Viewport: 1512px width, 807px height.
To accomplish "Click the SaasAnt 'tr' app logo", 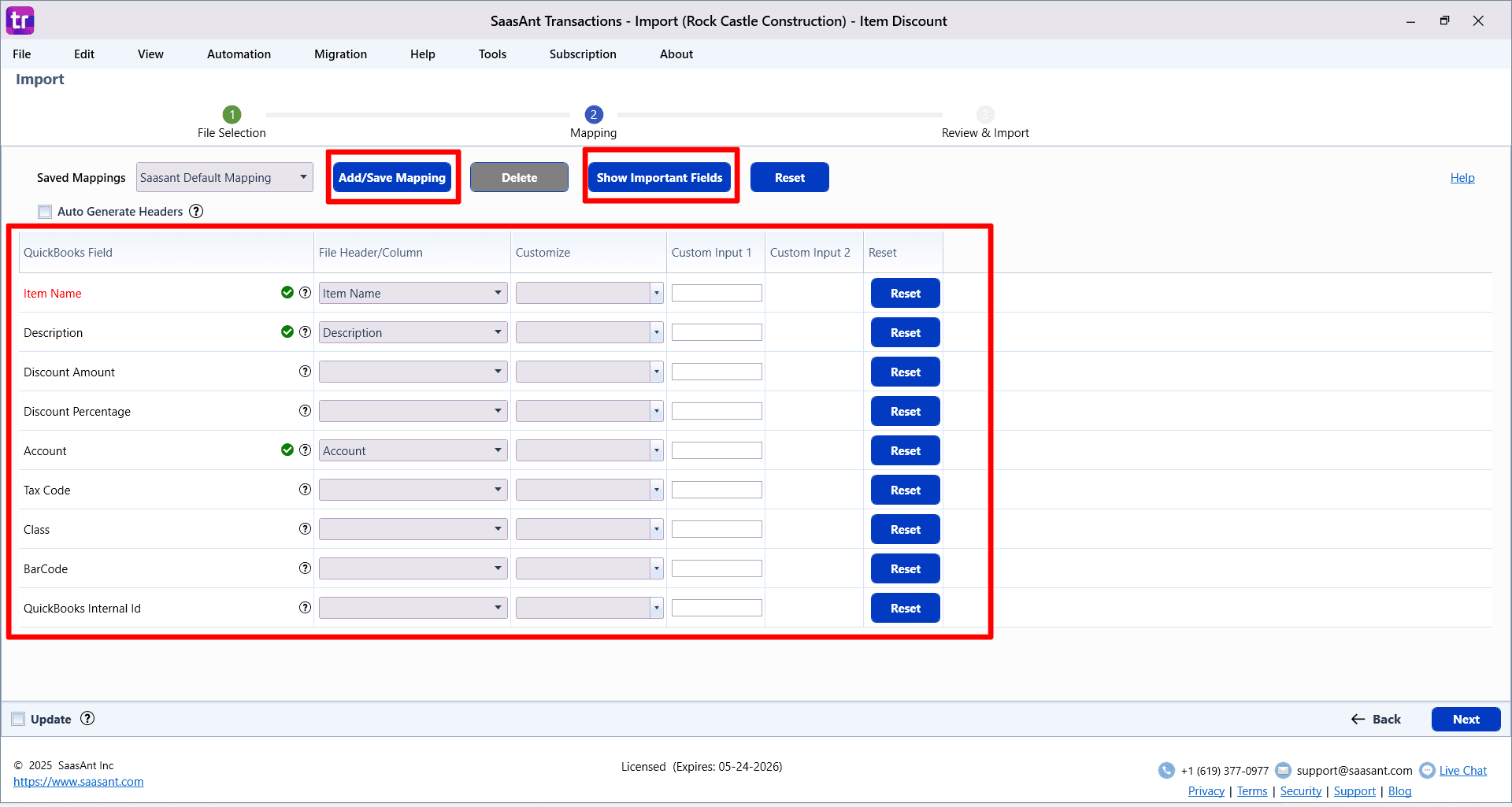I will coord(20,20).
